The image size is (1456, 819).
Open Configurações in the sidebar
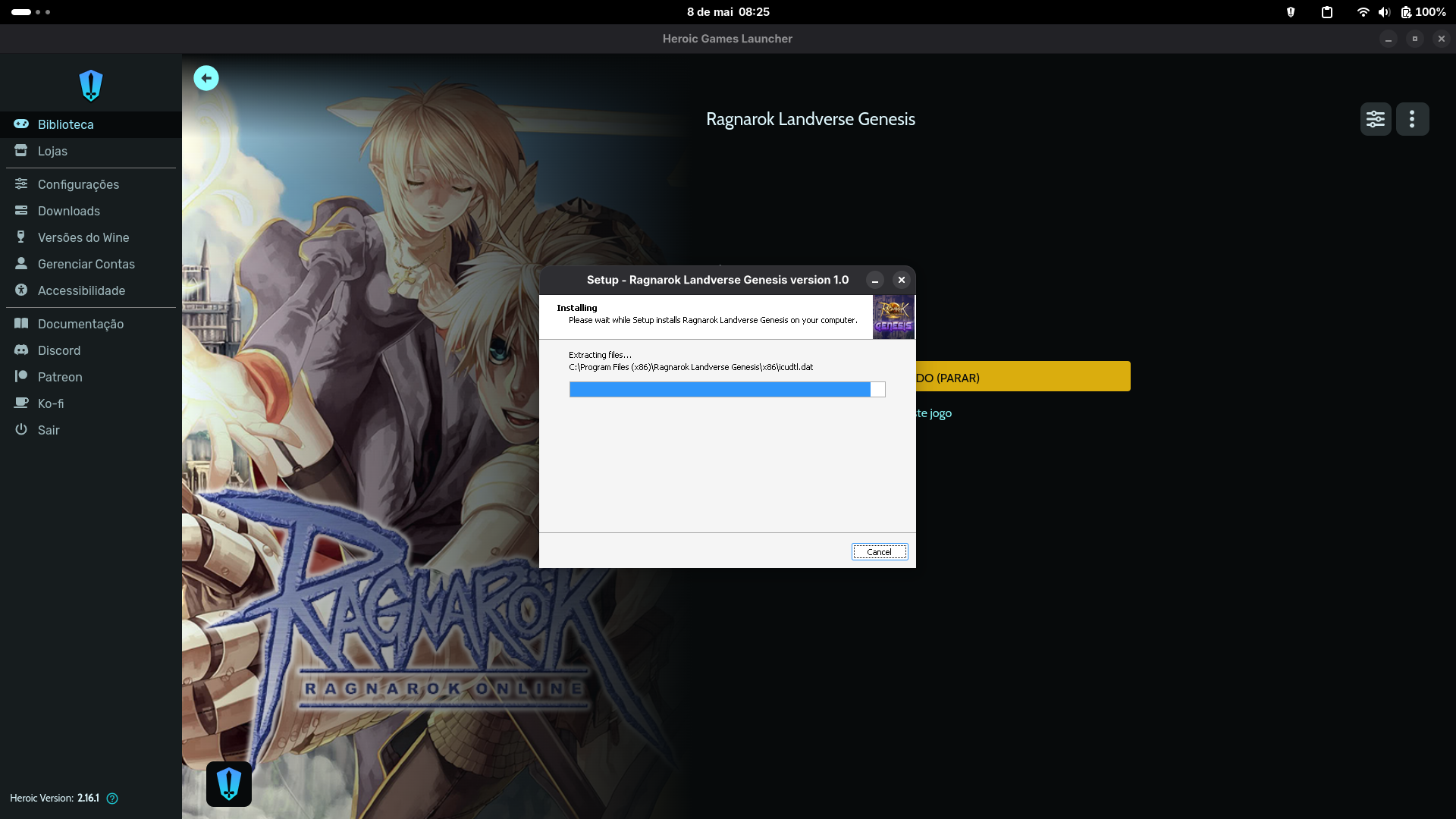(91, 184)
